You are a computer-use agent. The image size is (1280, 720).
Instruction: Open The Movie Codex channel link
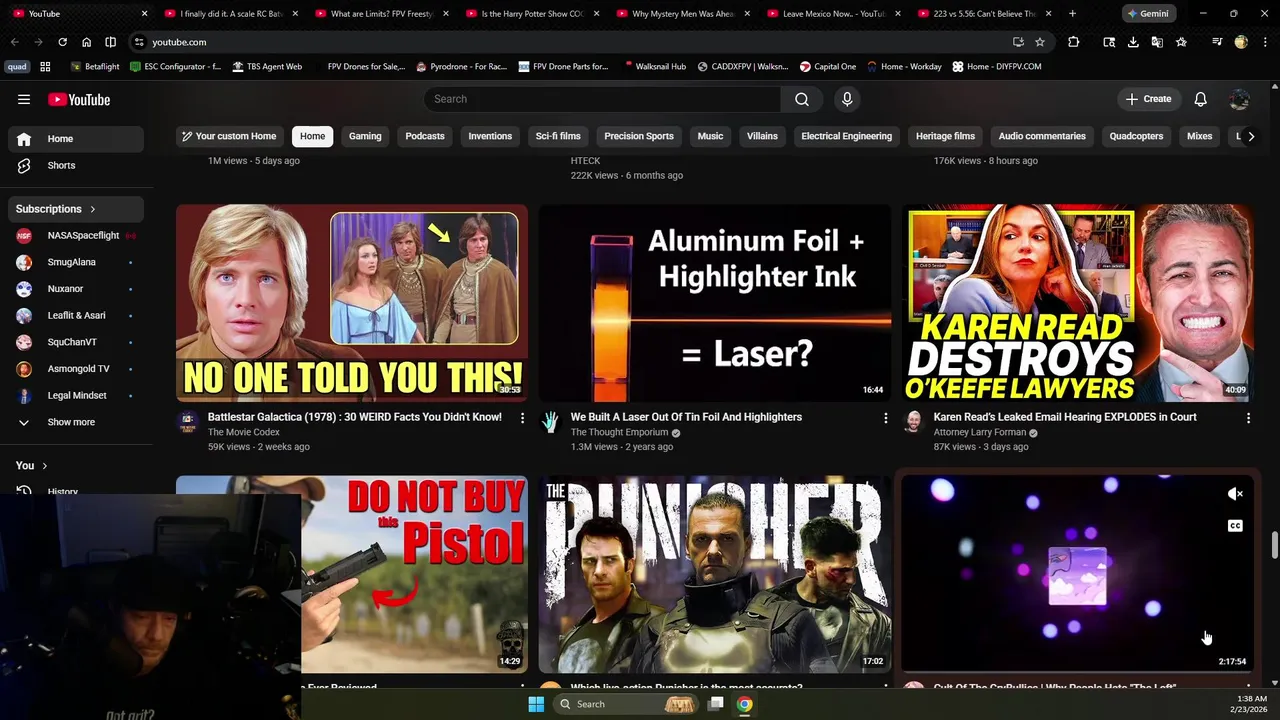[244, 432]
